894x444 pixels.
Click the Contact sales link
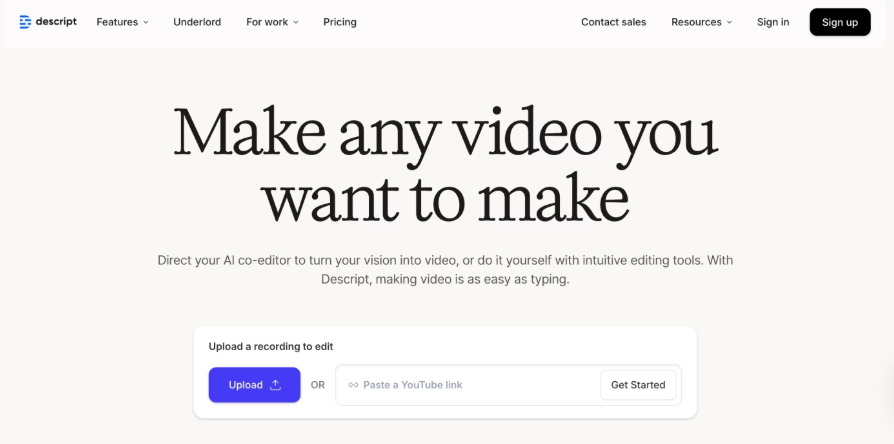pos(613,22)
